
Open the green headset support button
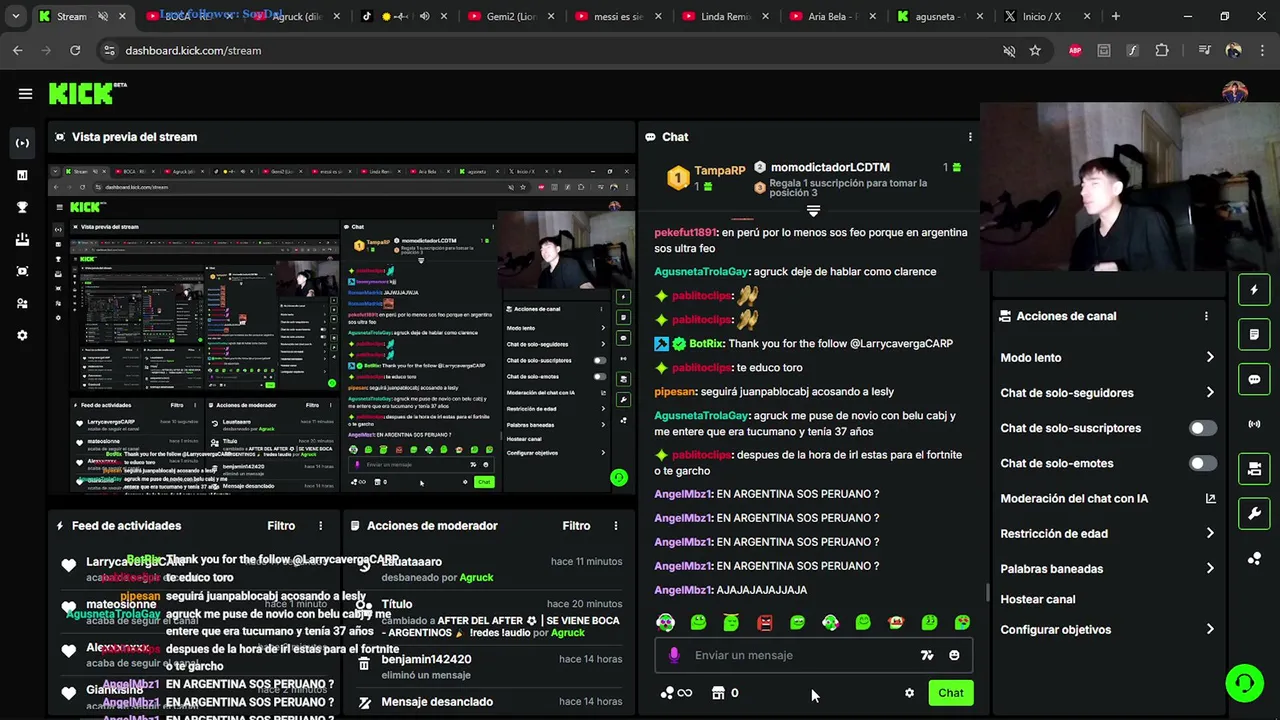point(1245,683)
